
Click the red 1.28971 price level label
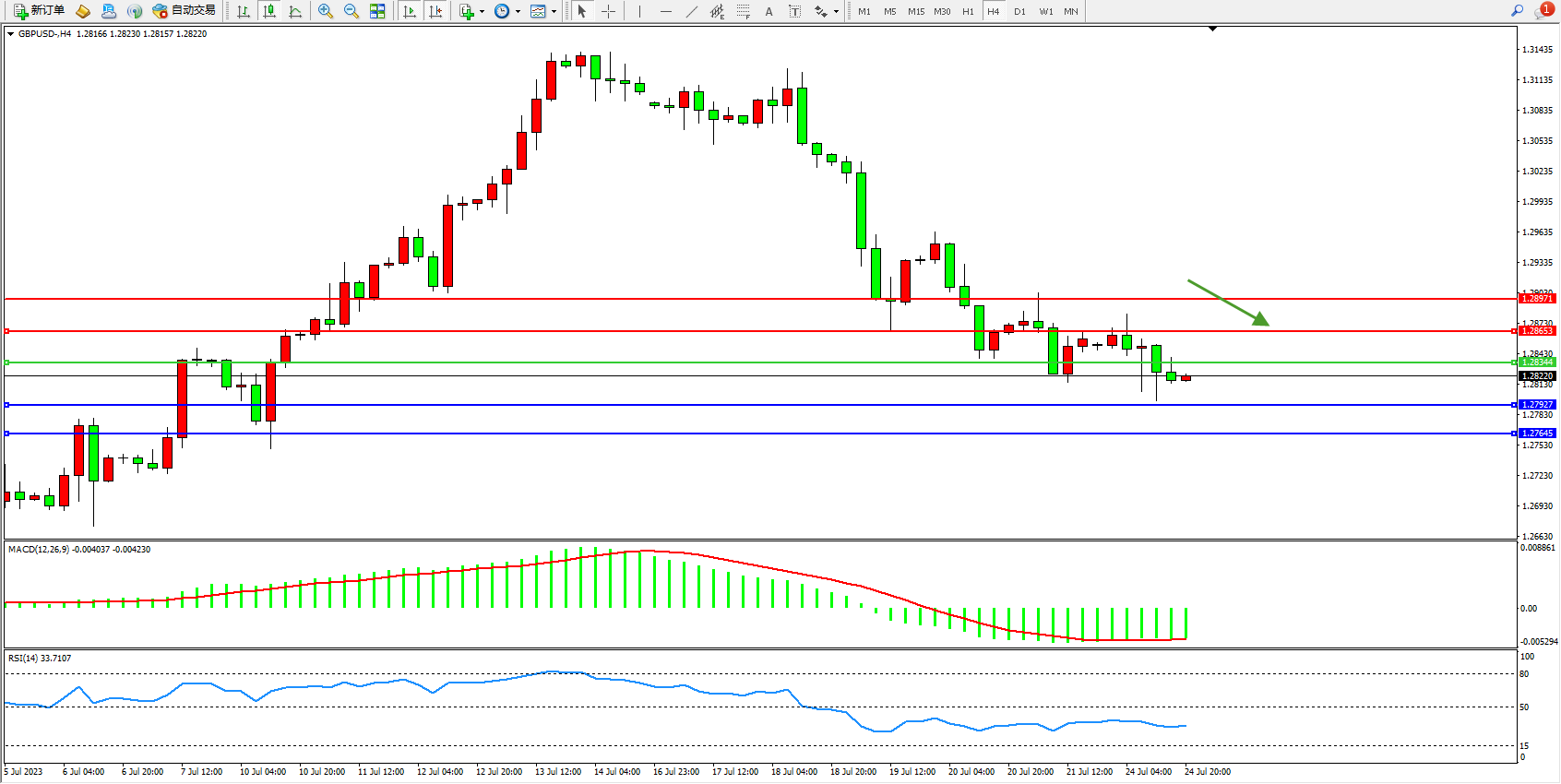click(1537, 299)
